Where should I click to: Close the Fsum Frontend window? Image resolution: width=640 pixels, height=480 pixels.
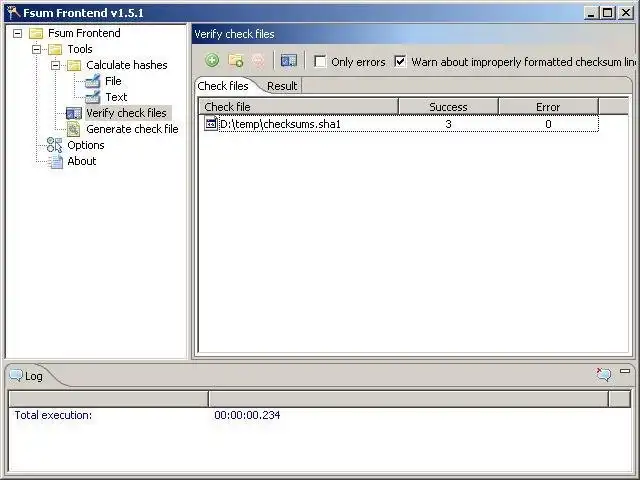click(626, 13)
